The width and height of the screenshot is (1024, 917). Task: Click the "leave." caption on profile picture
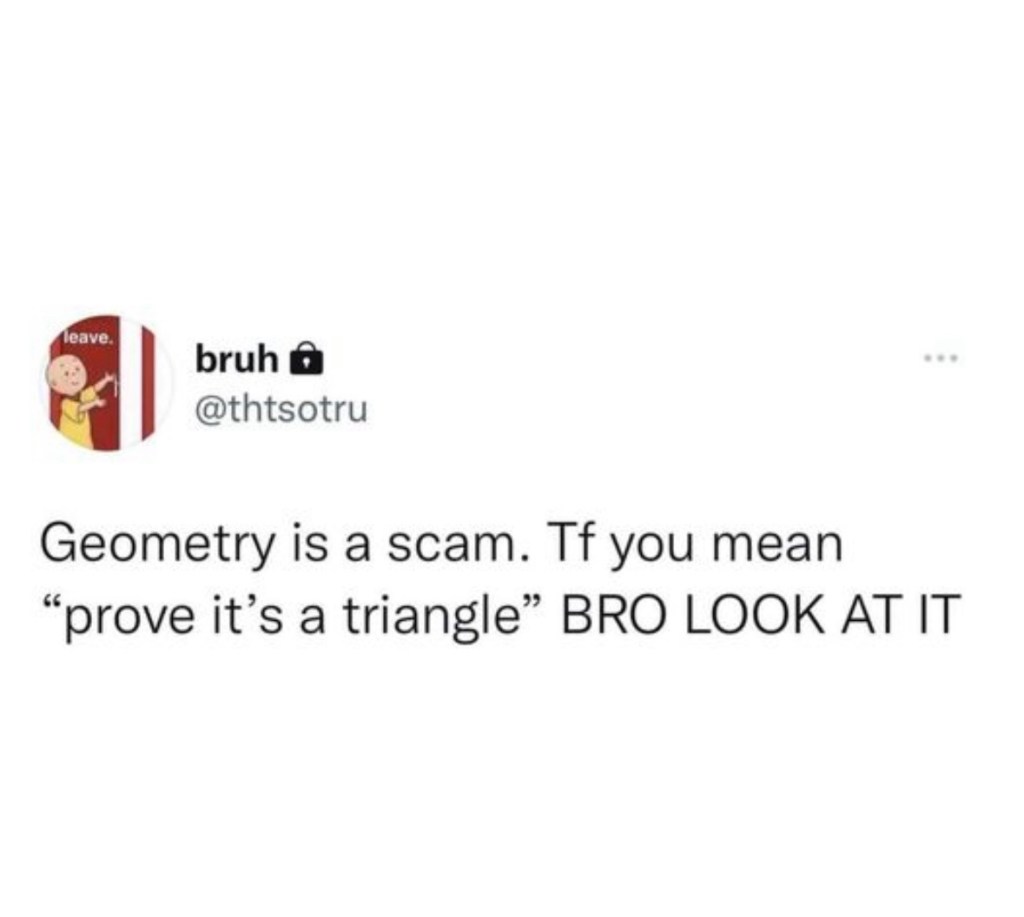pyautogui.click(x=89, y=338)
